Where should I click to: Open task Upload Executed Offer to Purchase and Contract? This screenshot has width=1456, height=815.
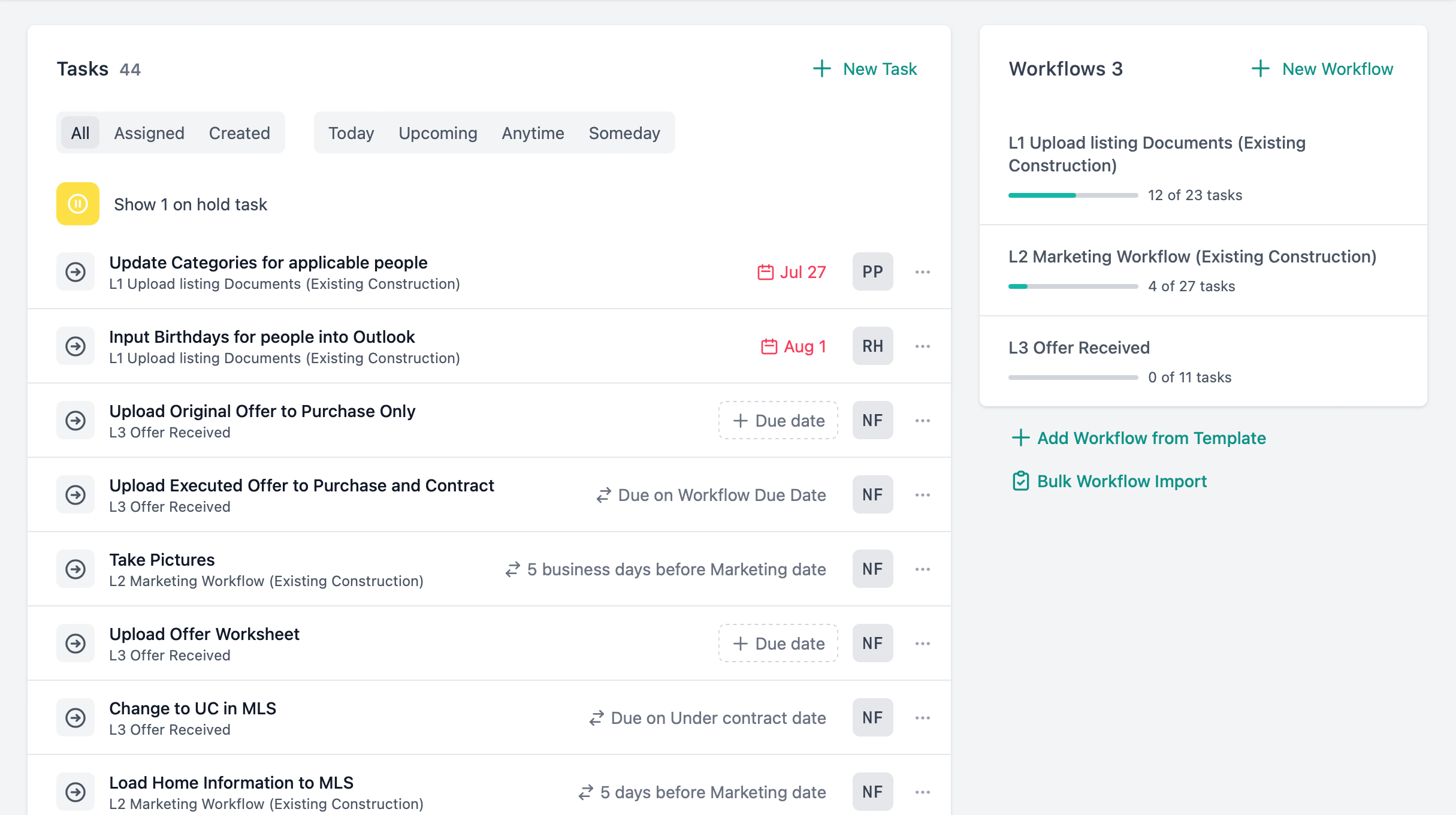301,485
